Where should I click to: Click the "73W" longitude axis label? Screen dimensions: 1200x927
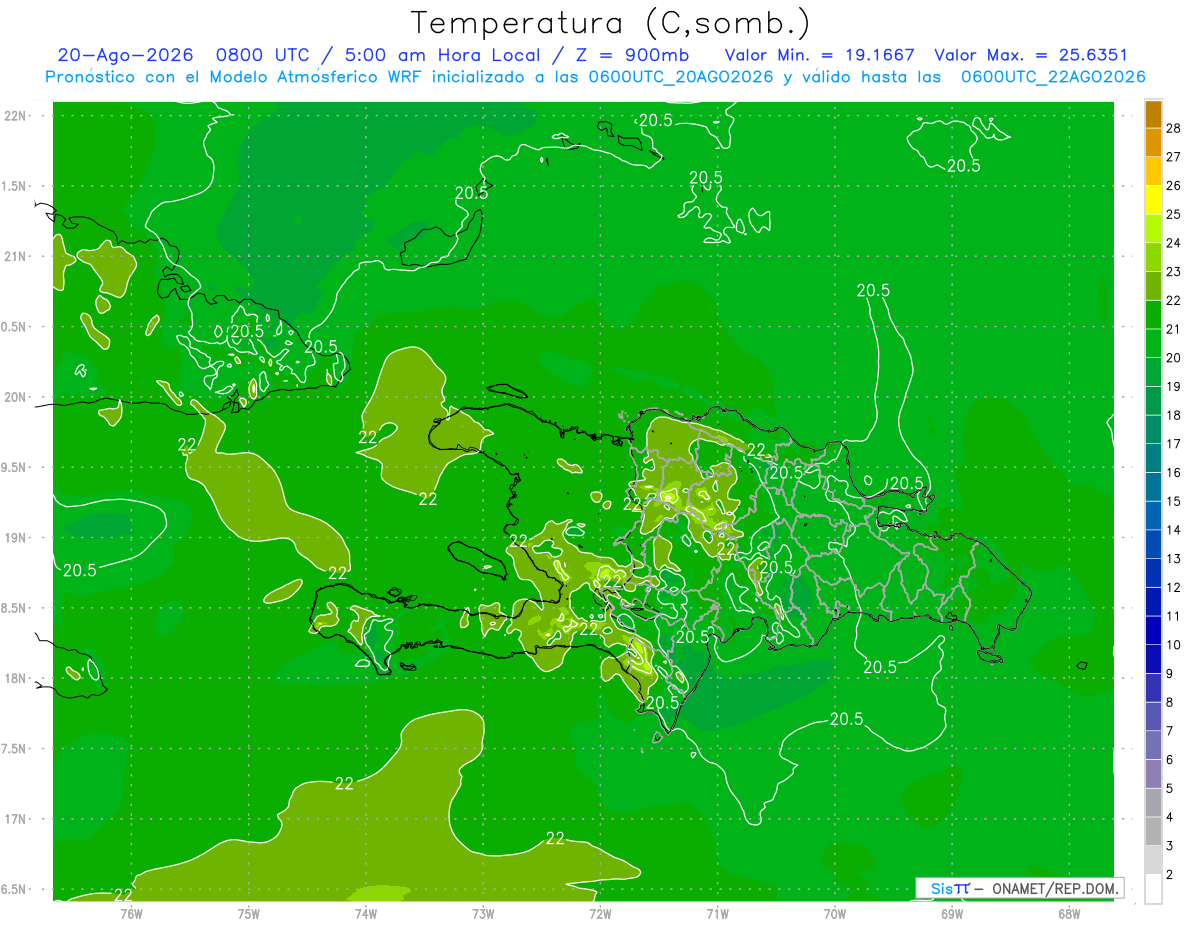(x=483, y=913)
